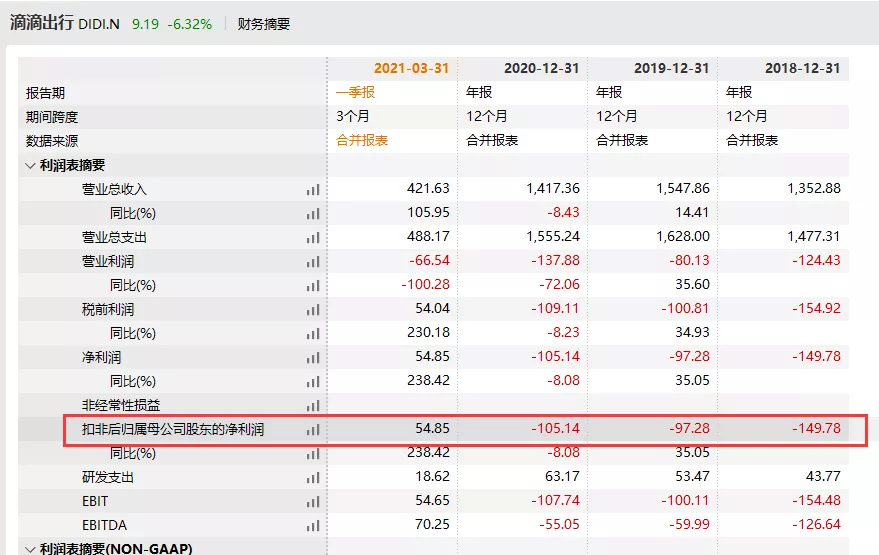
Task: Select the 营业利润 row label
Action: click(x=108, y=262)
